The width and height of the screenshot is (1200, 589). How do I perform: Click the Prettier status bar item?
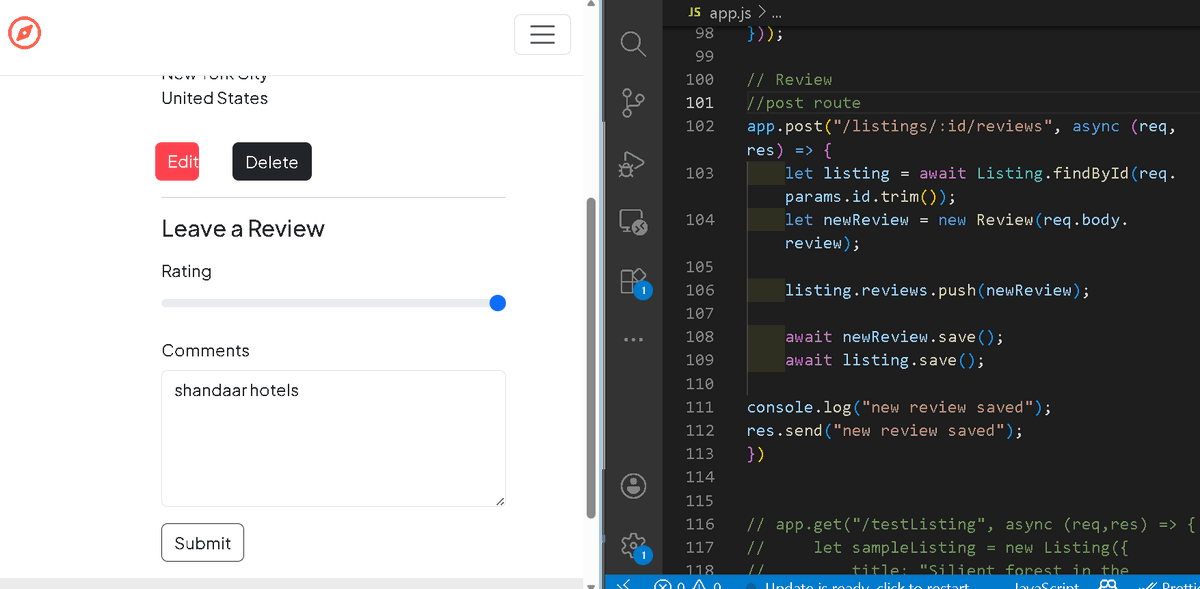point(1168,584)
